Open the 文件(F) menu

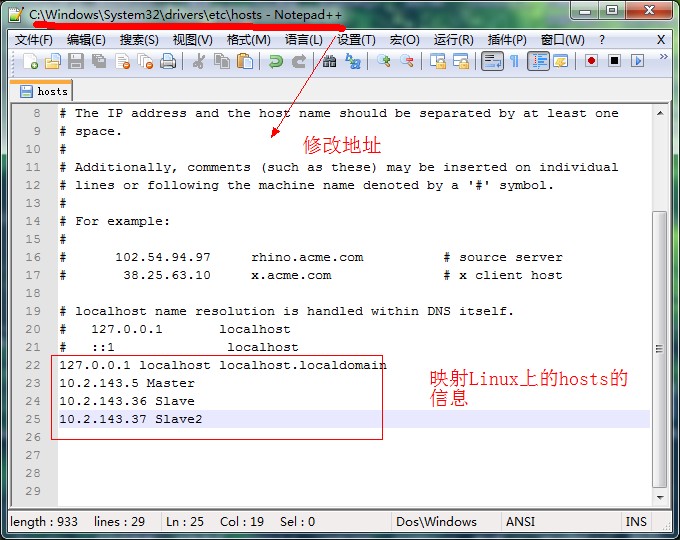tap(33, 40)
